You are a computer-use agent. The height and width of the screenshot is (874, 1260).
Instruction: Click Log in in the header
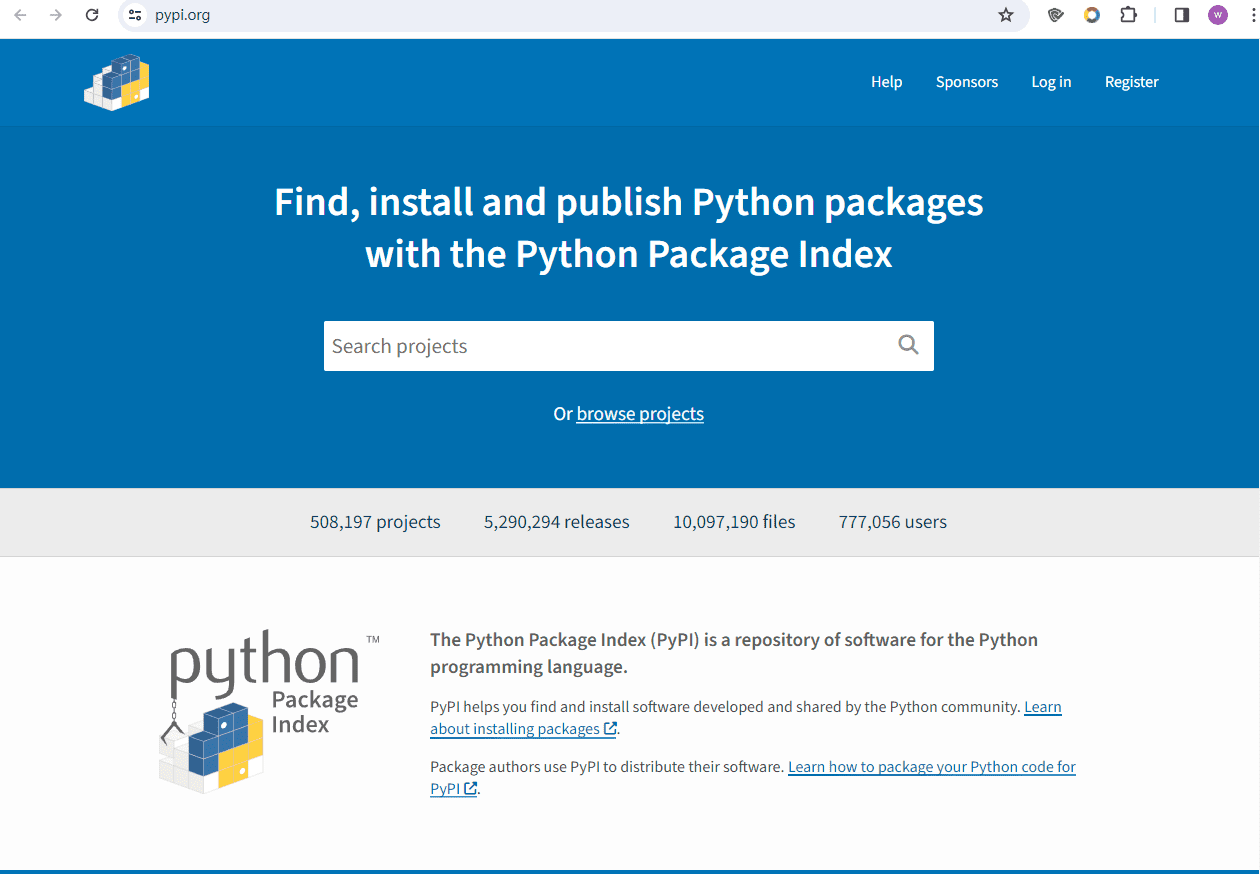tap(1051, 82)
